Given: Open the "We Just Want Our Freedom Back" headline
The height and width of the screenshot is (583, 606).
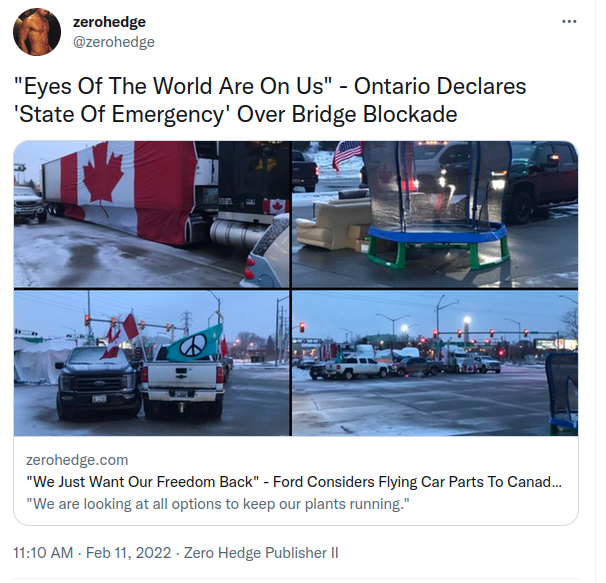Looking at the screenshot, I should pos(294,482).
